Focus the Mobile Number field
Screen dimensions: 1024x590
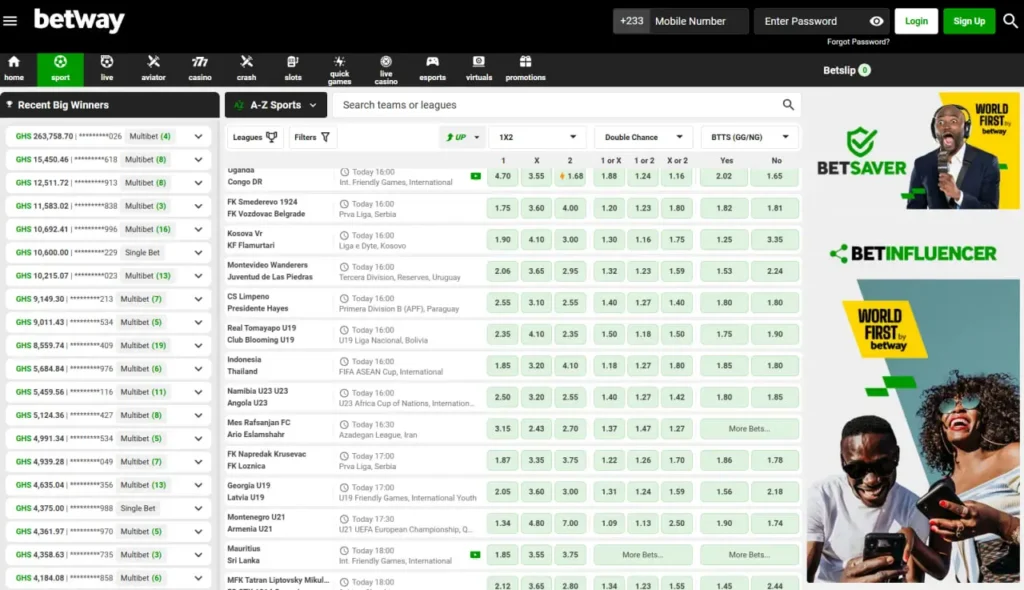coord(700,21)
